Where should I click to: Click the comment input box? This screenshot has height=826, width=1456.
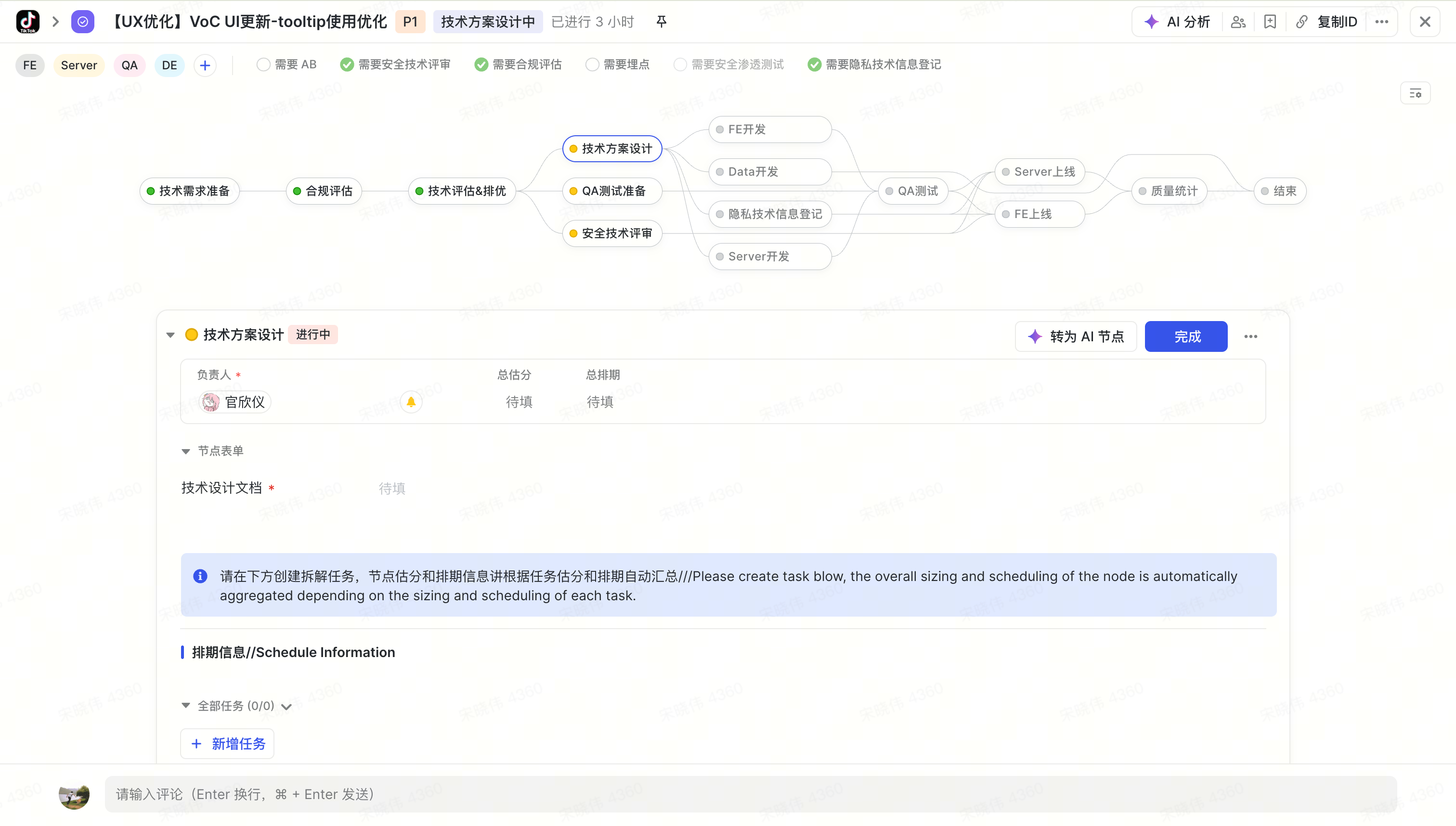point(751,794)
